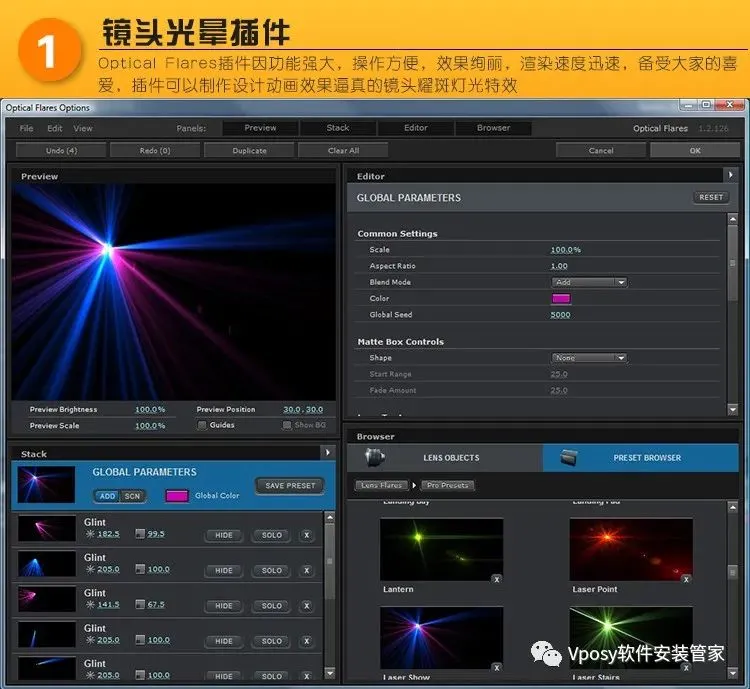Edit the Aspect Ratio 1.00 value
Screen dimensions: 750x689
[x=559, y=266]
